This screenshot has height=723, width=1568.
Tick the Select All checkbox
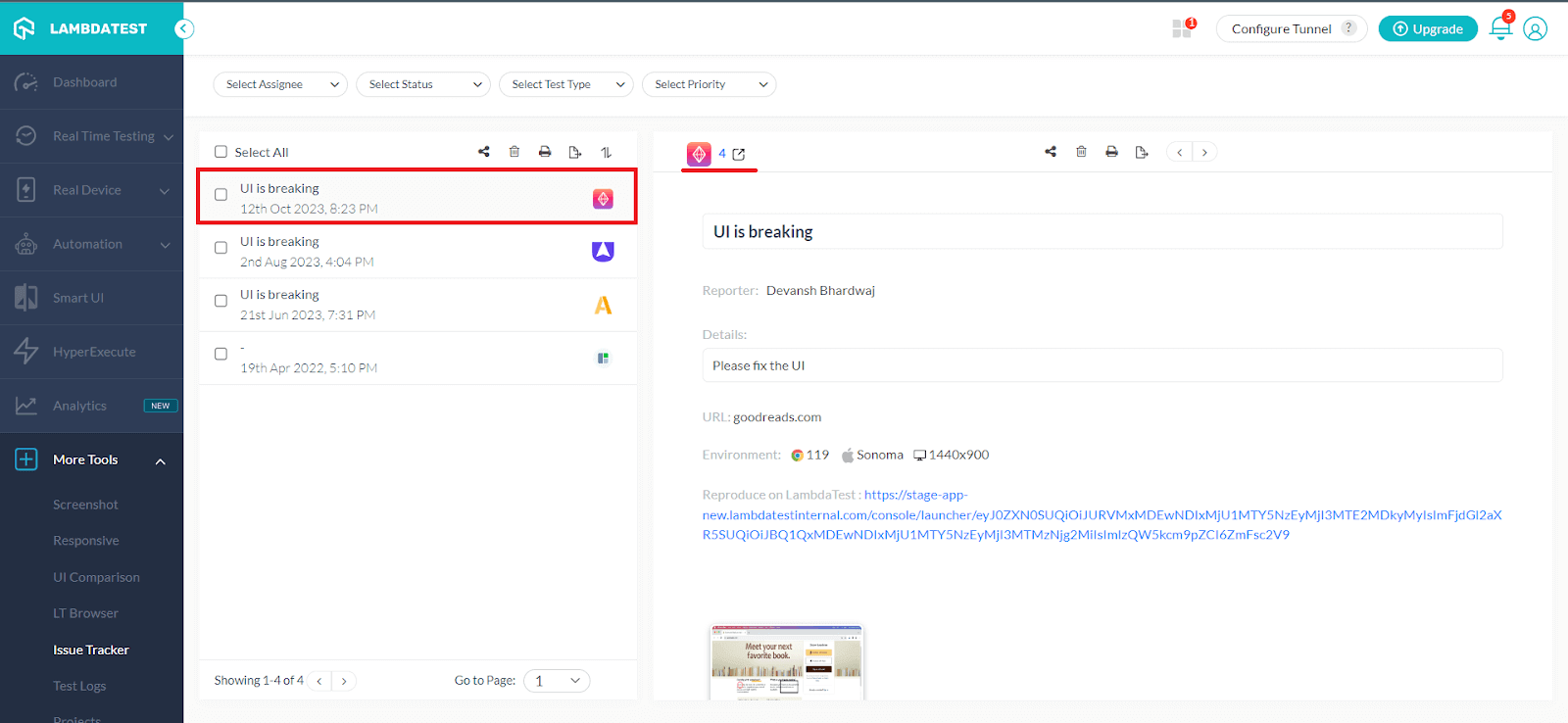(x=221, y=152)
